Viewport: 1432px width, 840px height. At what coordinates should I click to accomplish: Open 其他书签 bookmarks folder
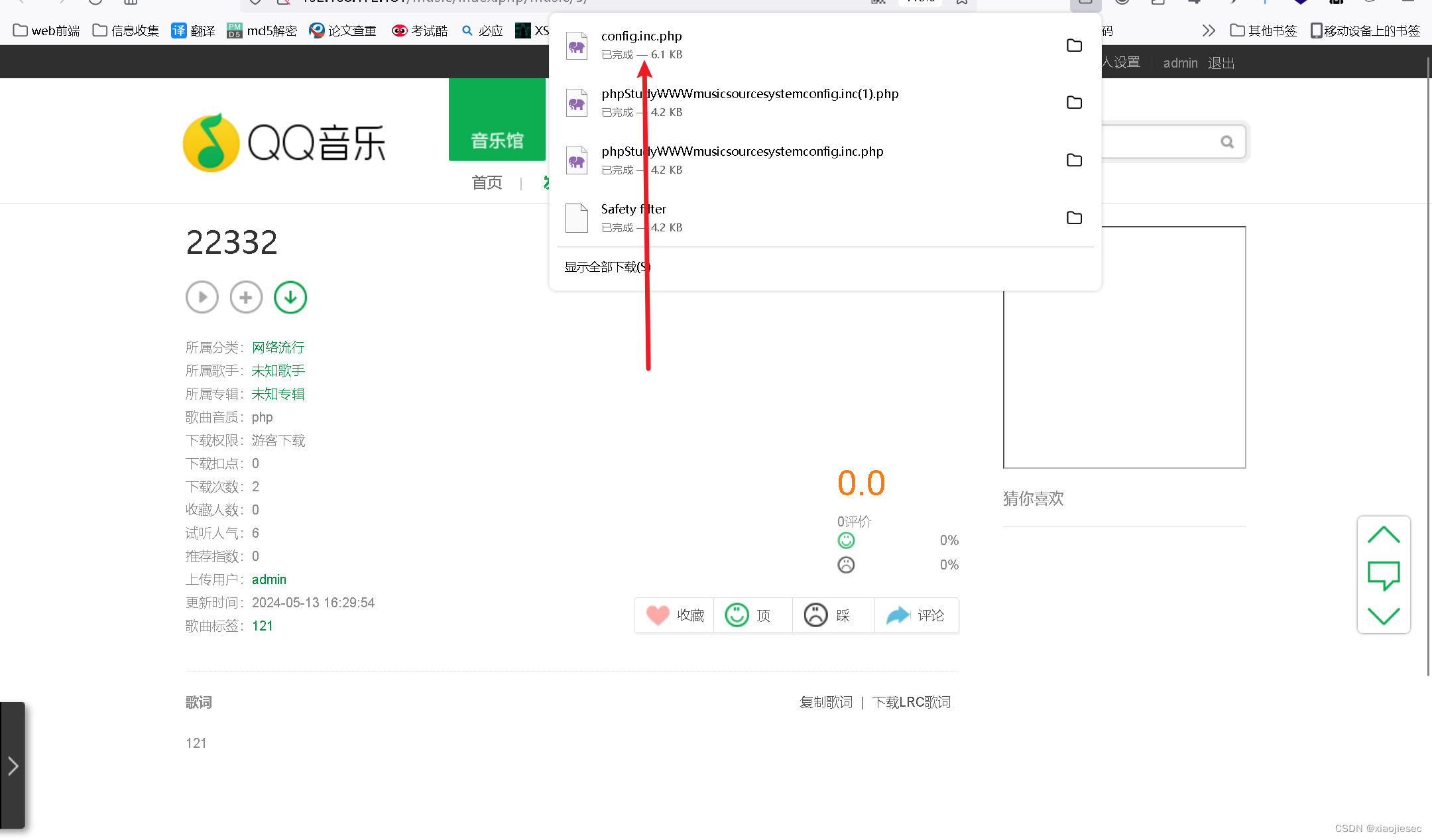pyautogui.click(x=1264, y=30)
